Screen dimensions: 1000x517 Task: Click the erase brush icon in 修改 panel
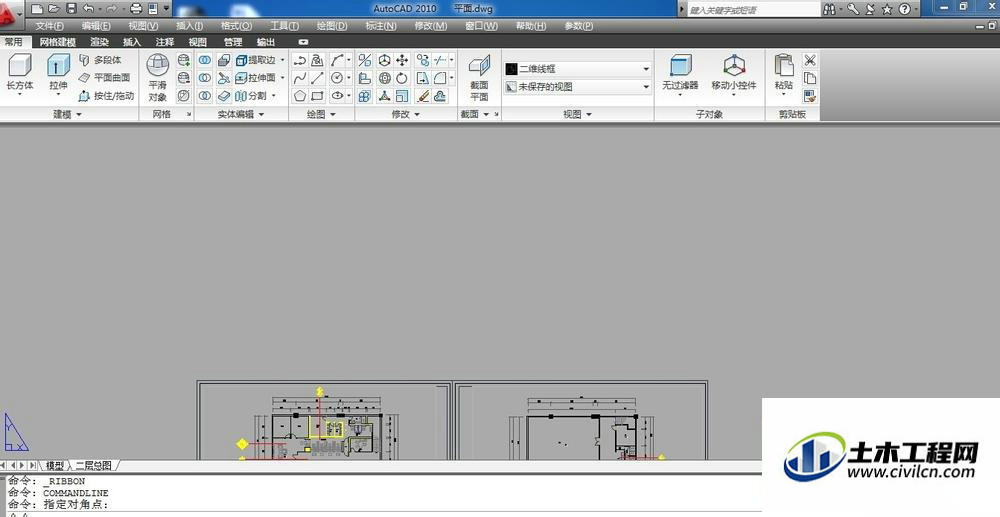click(422, 96)
